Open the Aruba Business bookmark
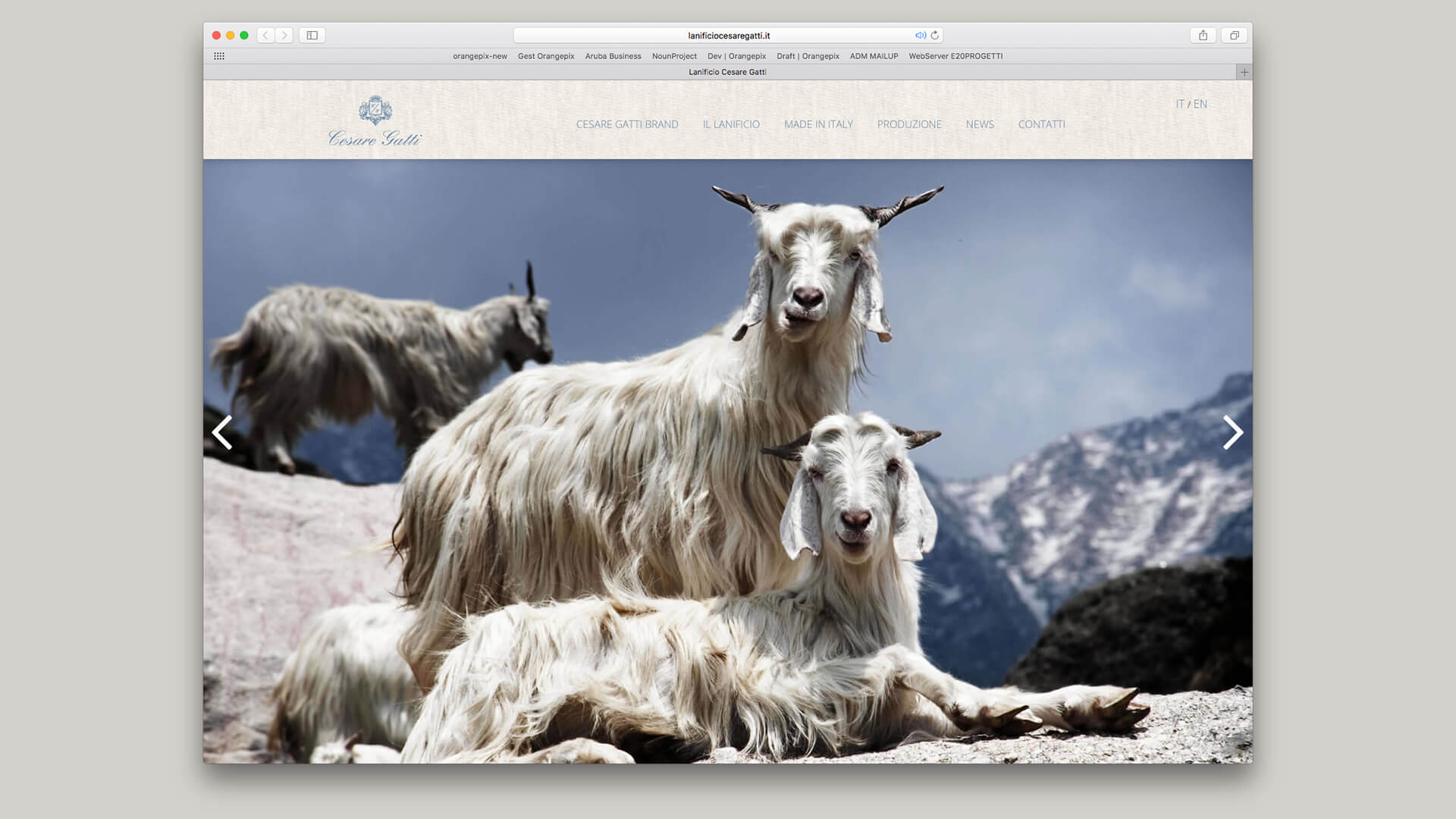The width and height of the screenshot is (1456, 819). pos(613,56)
